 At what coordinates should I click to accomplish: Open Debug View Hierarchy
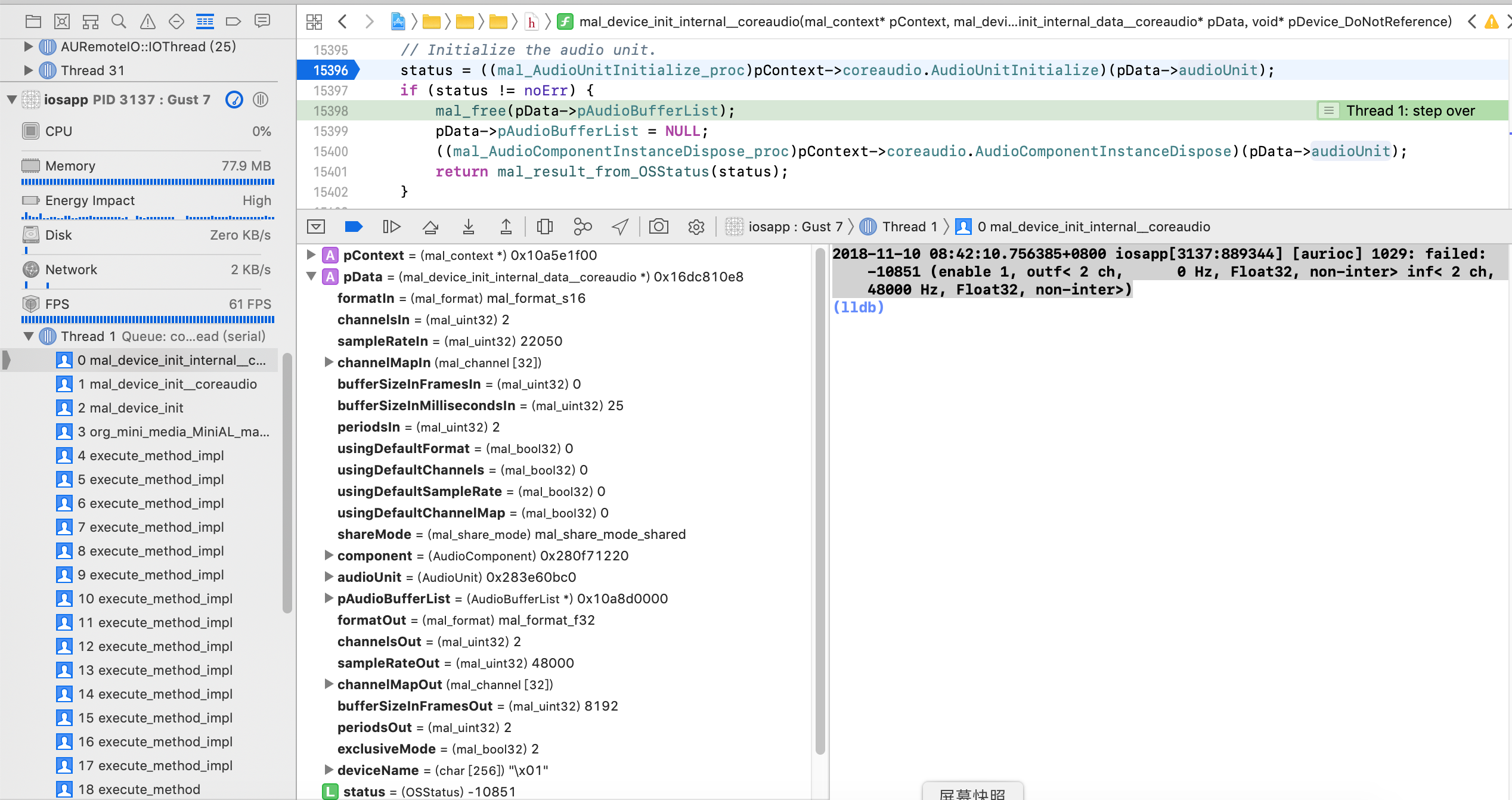[544, 227]
